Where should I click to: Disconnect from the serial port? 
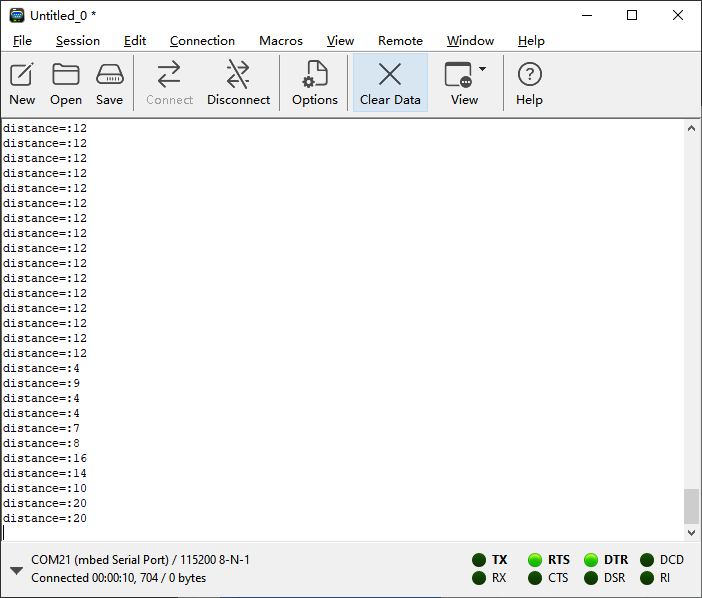coord(238,83)
